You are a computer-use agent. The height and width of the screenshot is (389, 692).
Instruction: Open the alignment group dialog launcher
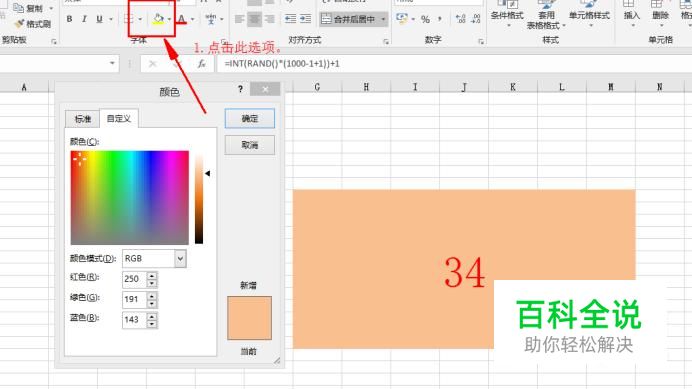[x=386, y=42]
